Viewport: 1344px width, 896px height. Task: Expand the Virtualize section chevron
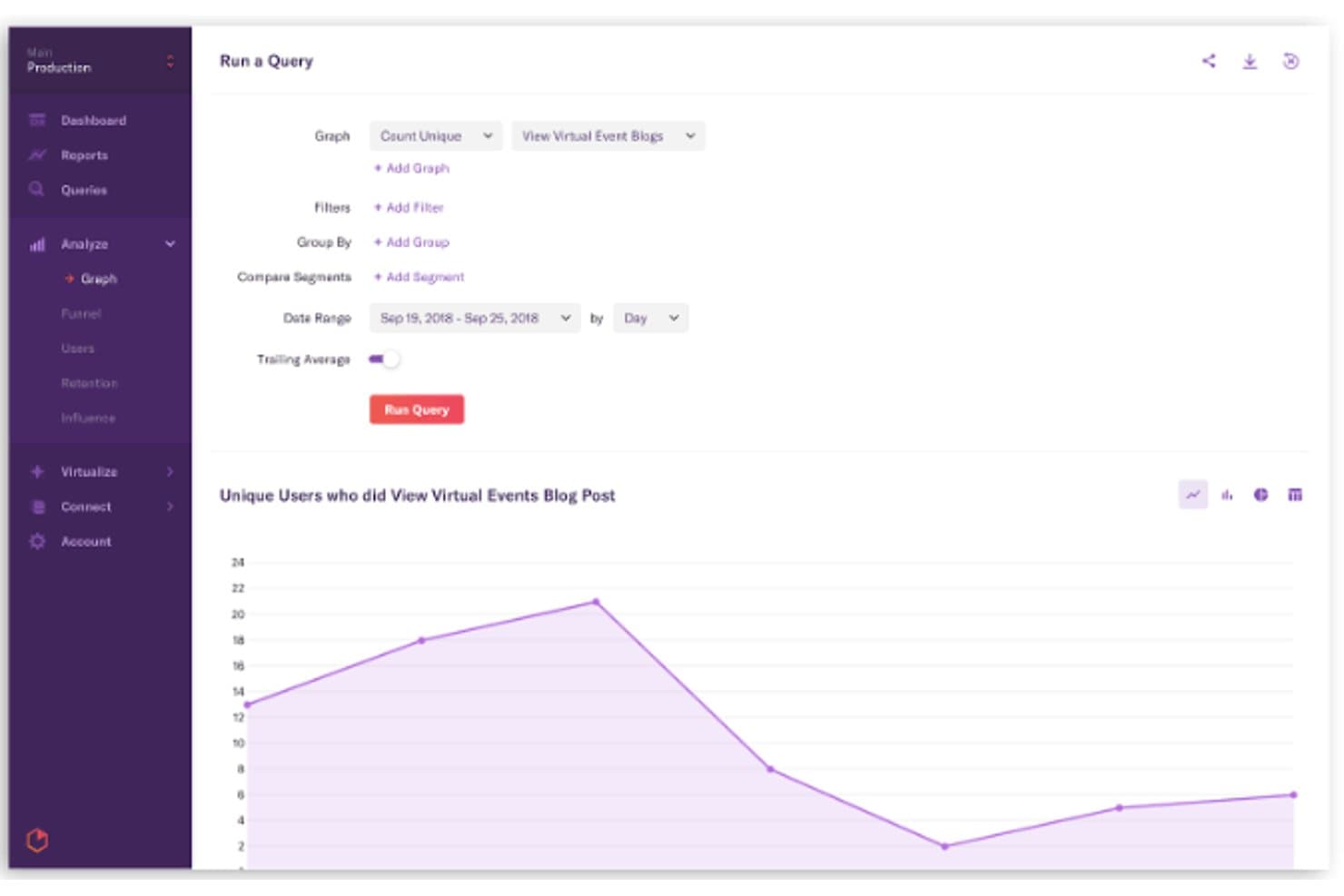pyautogui.click(x=170, y=472)
